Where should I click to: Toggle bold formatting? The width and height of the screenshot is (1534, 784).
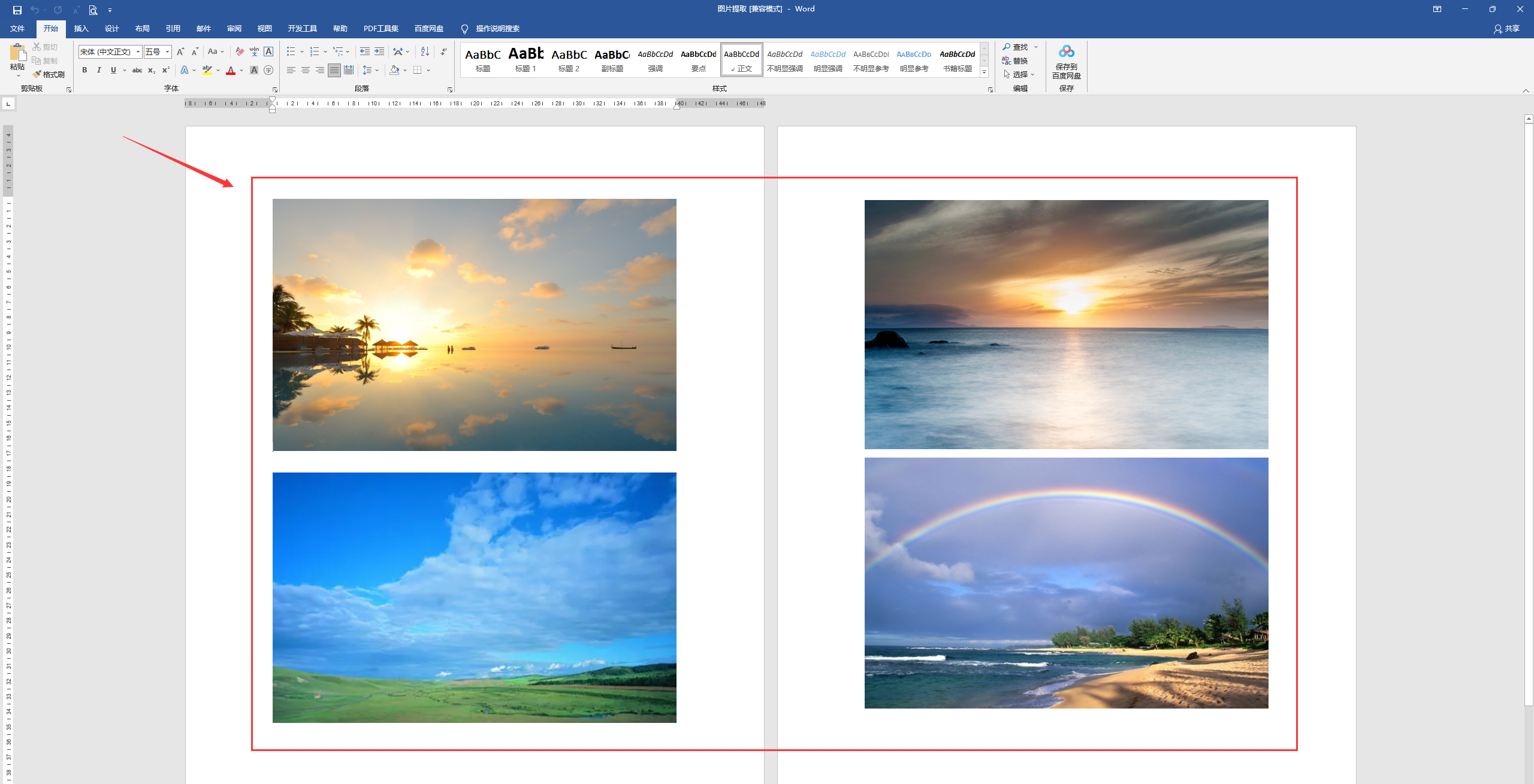(84, 70)
